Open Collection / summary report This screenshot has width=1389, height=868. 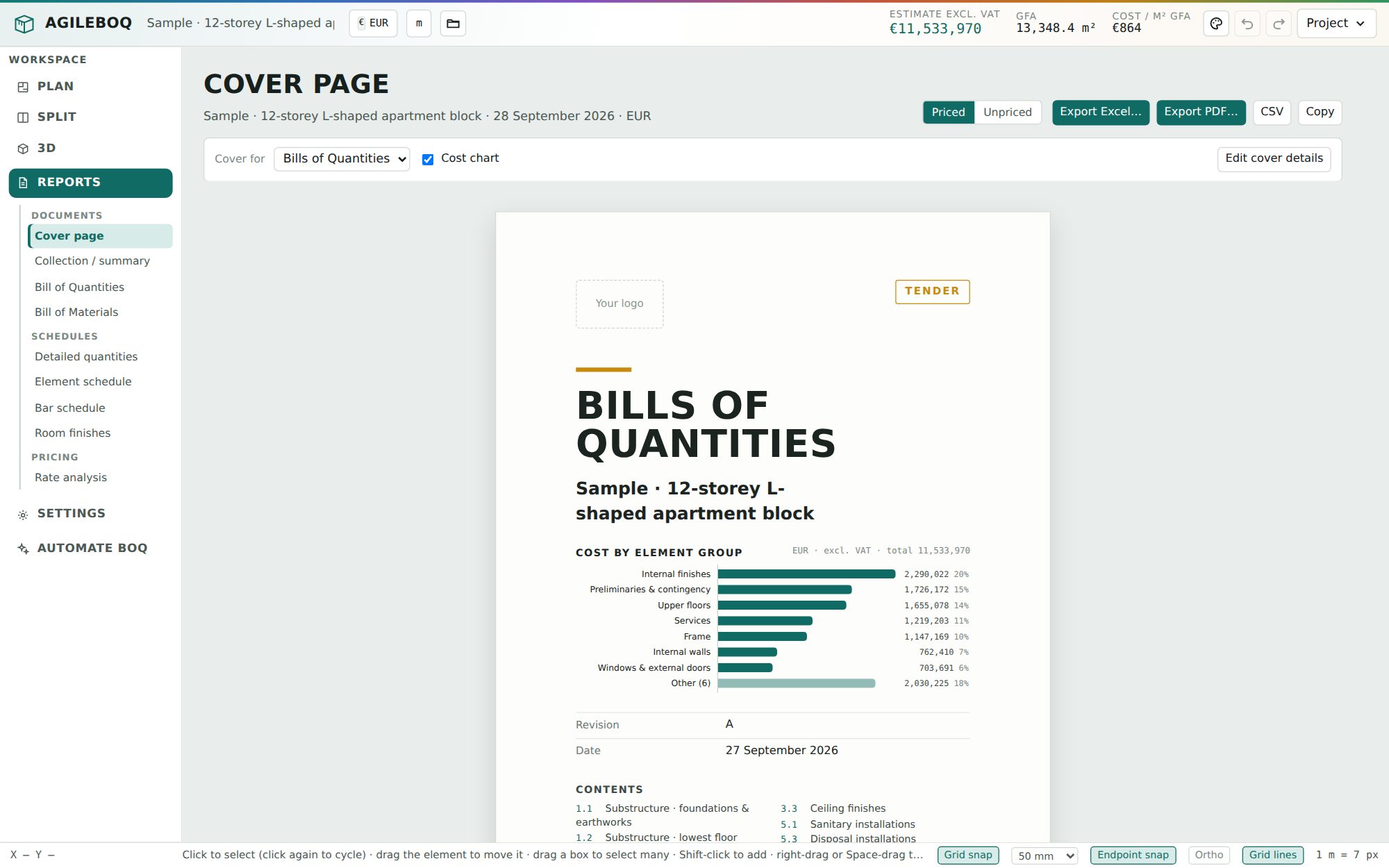pos(100,261)
